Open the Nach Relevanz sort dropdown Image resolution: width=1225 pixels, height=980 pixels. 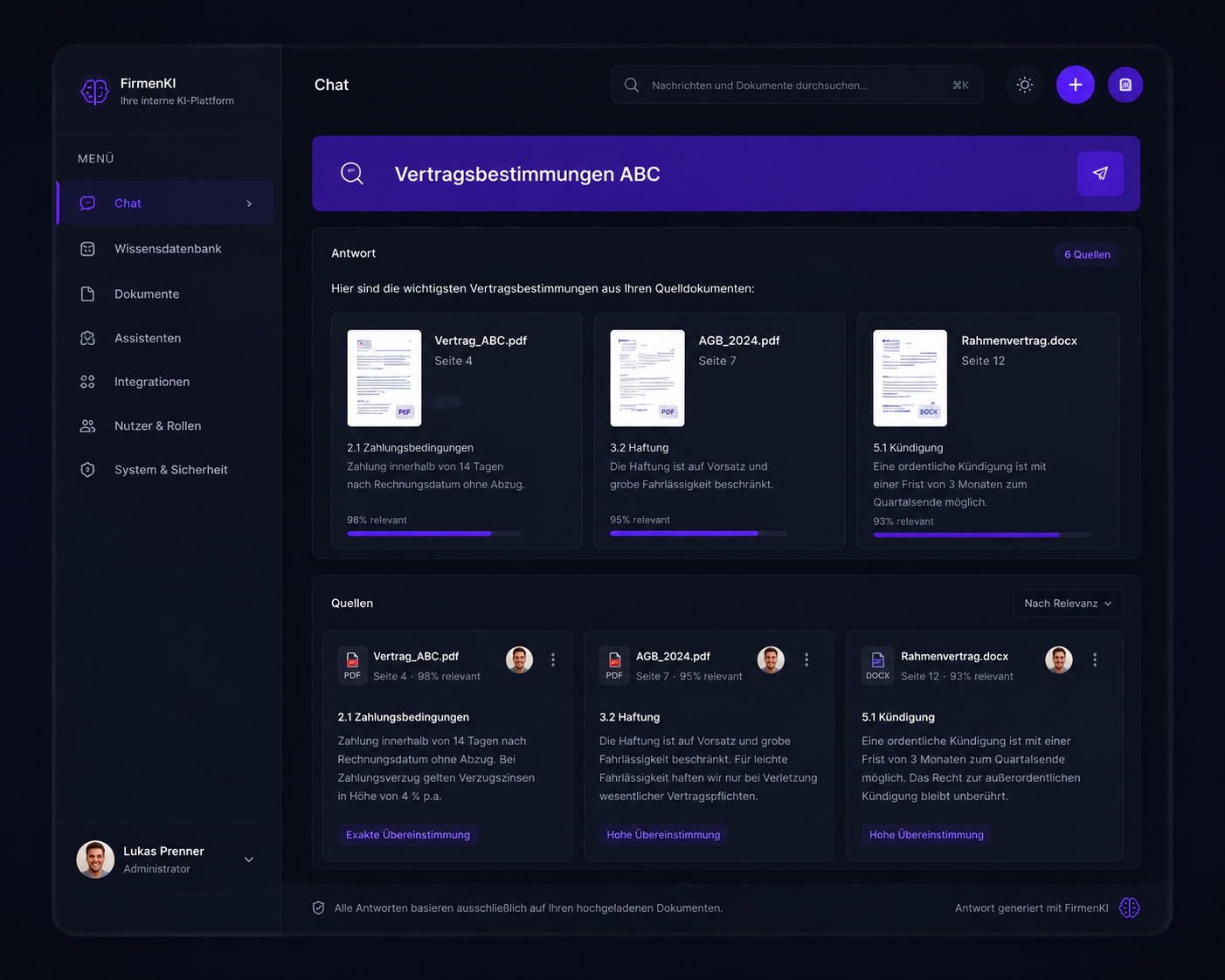coord(1068,604)
